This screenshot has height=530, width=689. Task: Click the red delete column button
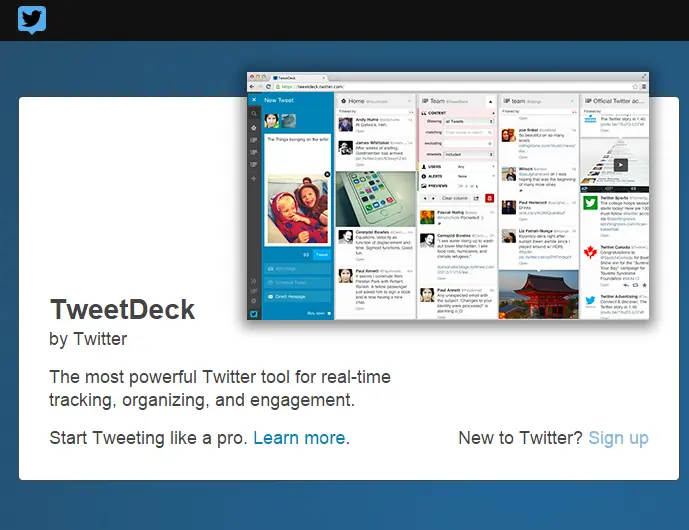pyautogui.click(x=490, y=198)
